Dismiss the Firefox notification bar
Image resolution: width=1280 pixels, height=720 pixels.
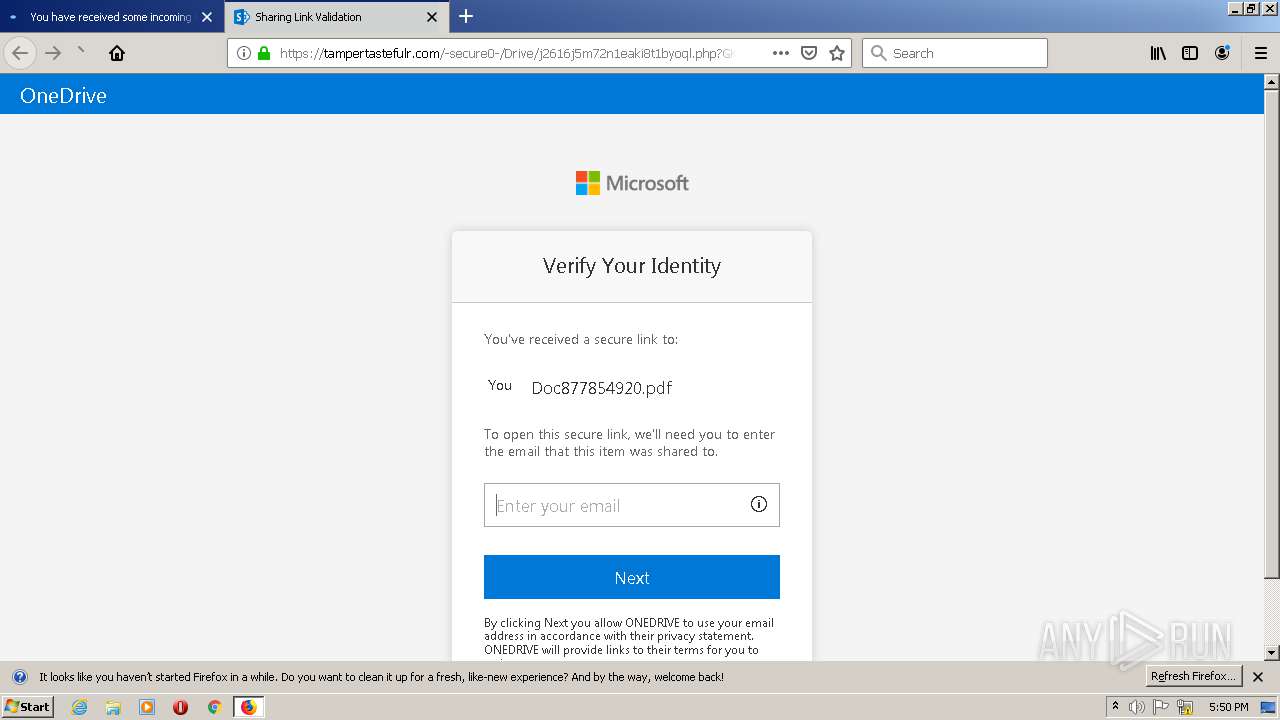pyautogui.click(x=1258, y=677)
